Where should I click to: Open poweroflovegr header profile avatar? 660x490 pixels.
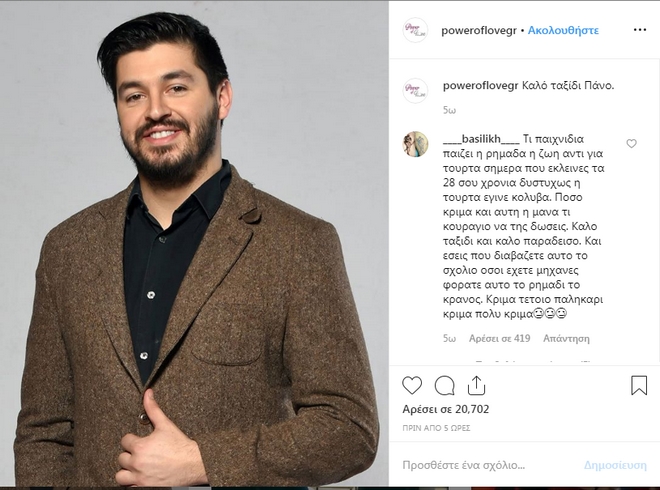pos(415,30)
